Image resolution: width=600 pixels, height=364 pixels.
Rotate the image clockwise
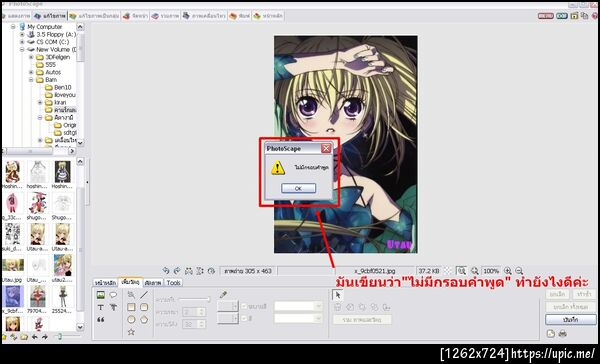[177, 271]
